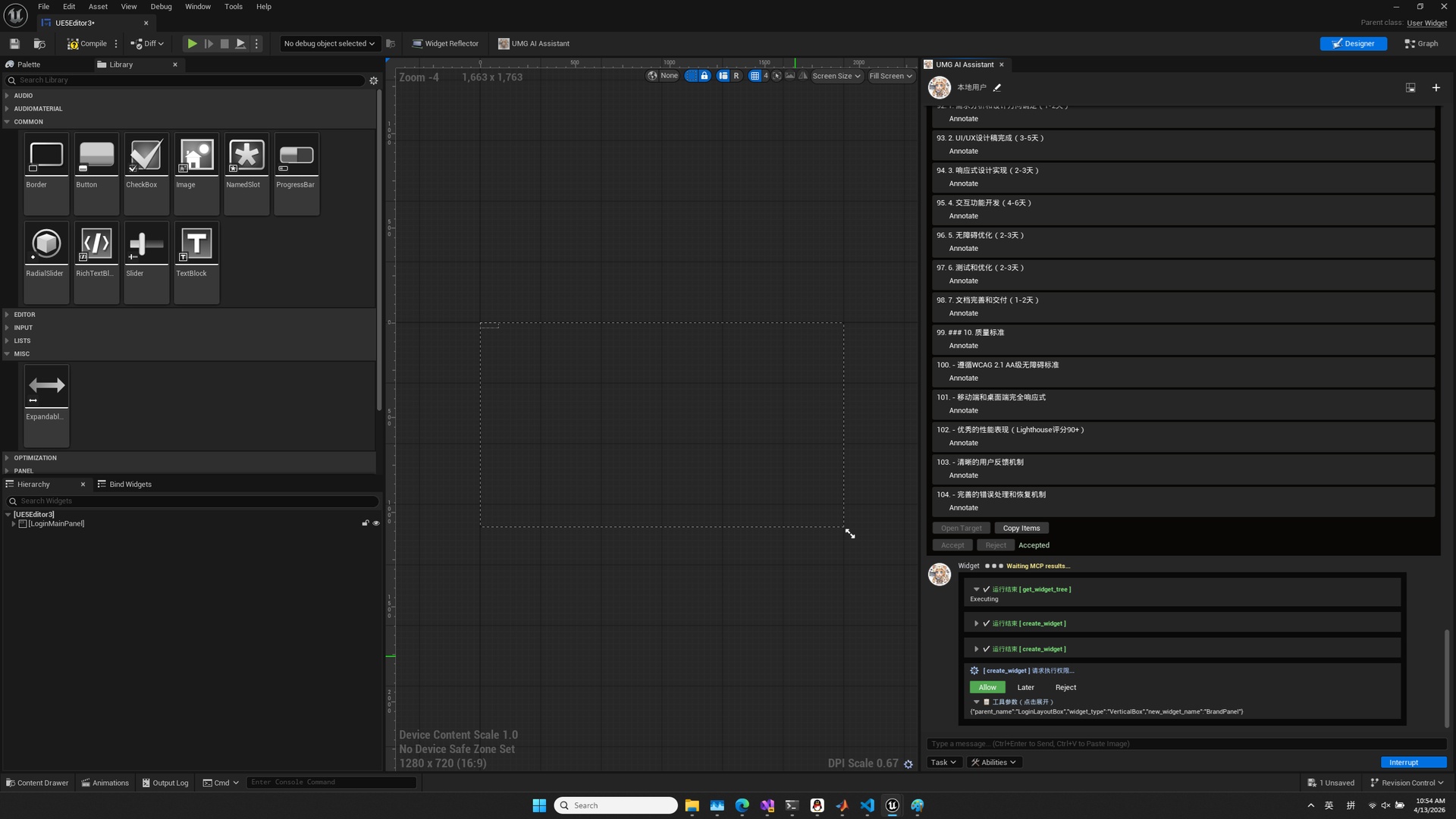Open Task mode dropdown
1456x819 pixels.
pos(943,763)
